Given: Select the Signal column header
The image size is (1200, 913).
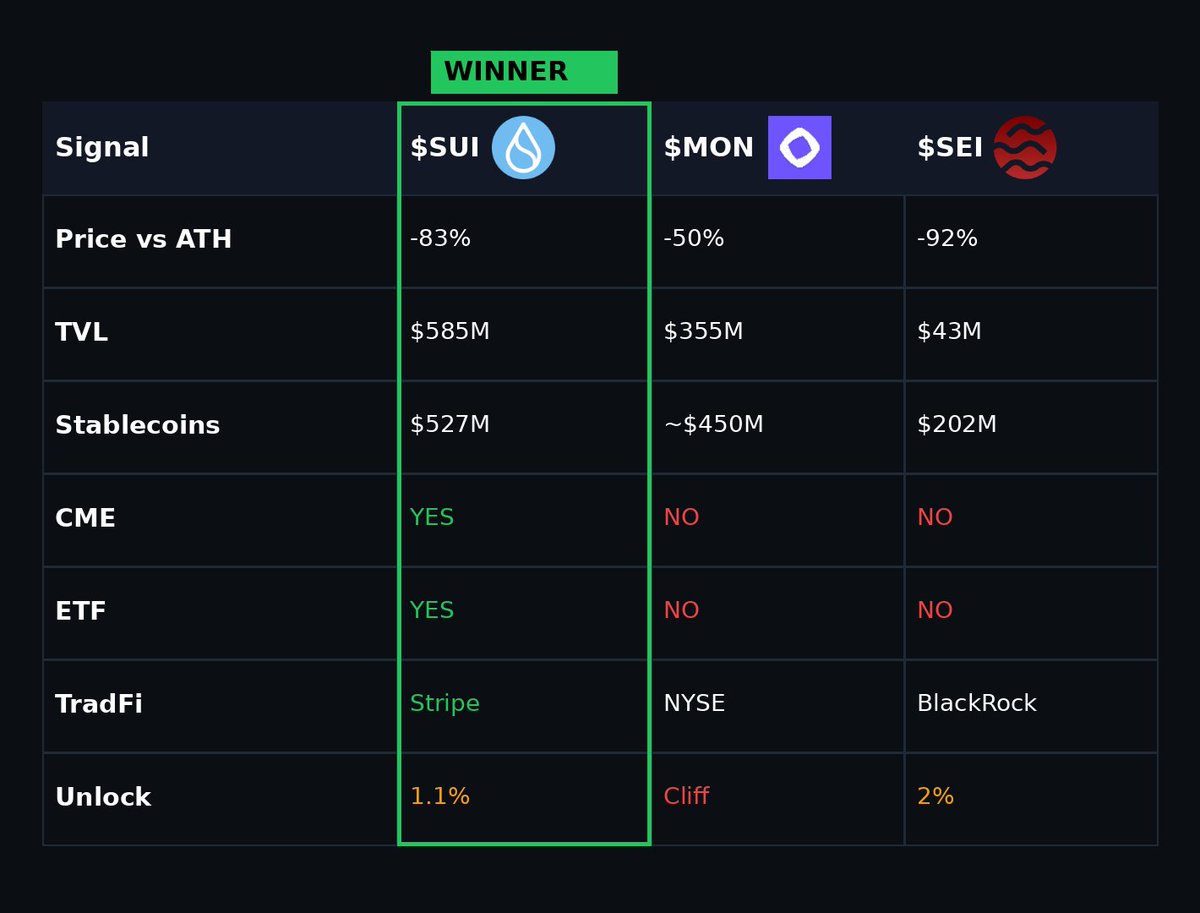Looking at the screenshot, I should point(102,148).
